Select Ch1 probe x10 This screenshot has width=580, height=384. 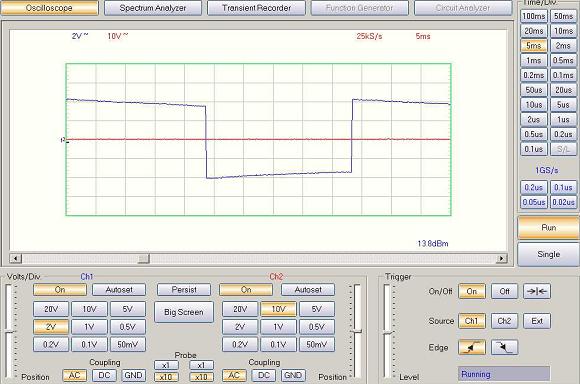coord(166,377)
